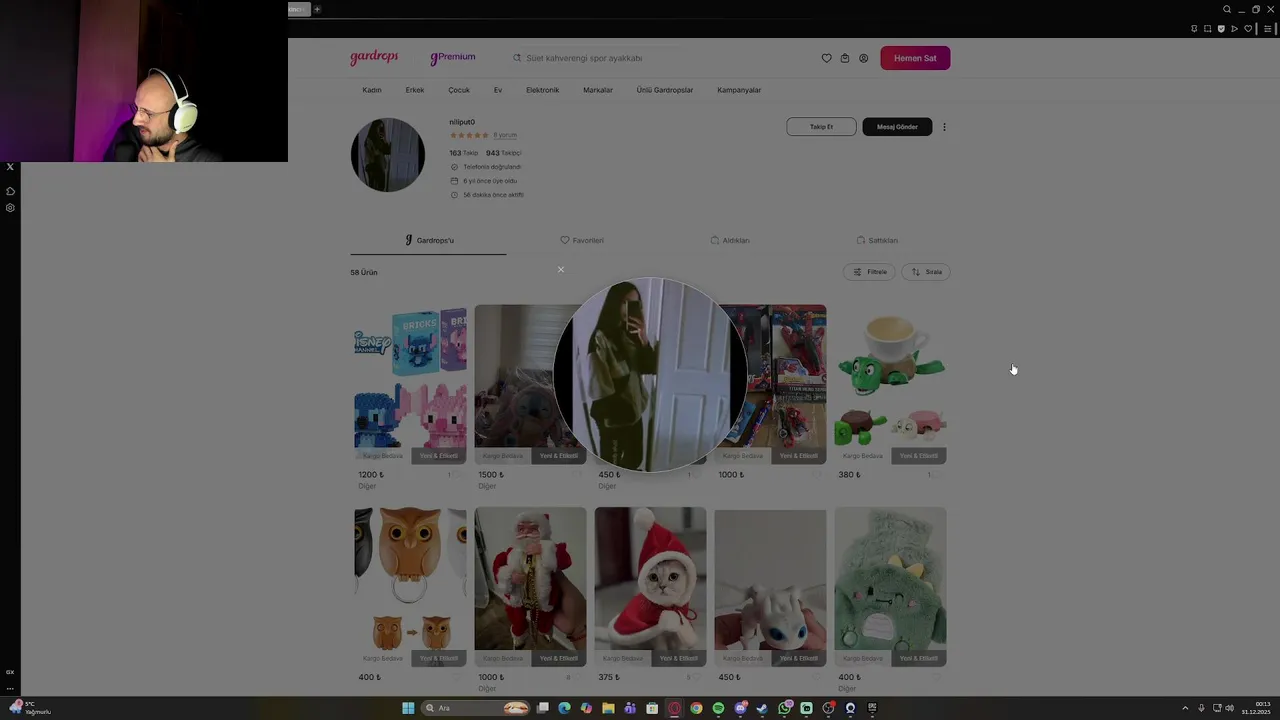Focus the product search field

600,58
